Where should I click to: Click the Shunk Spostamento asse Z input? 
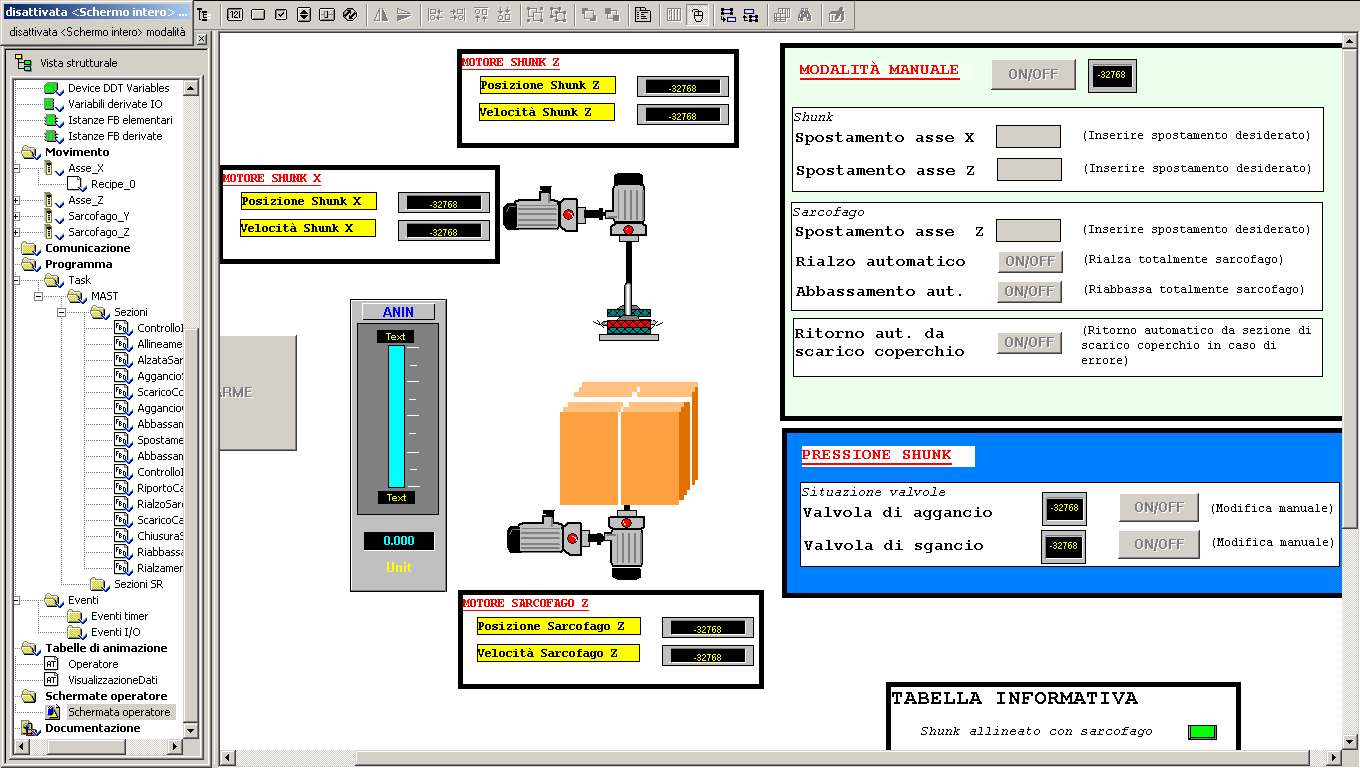coord(1029,169)
